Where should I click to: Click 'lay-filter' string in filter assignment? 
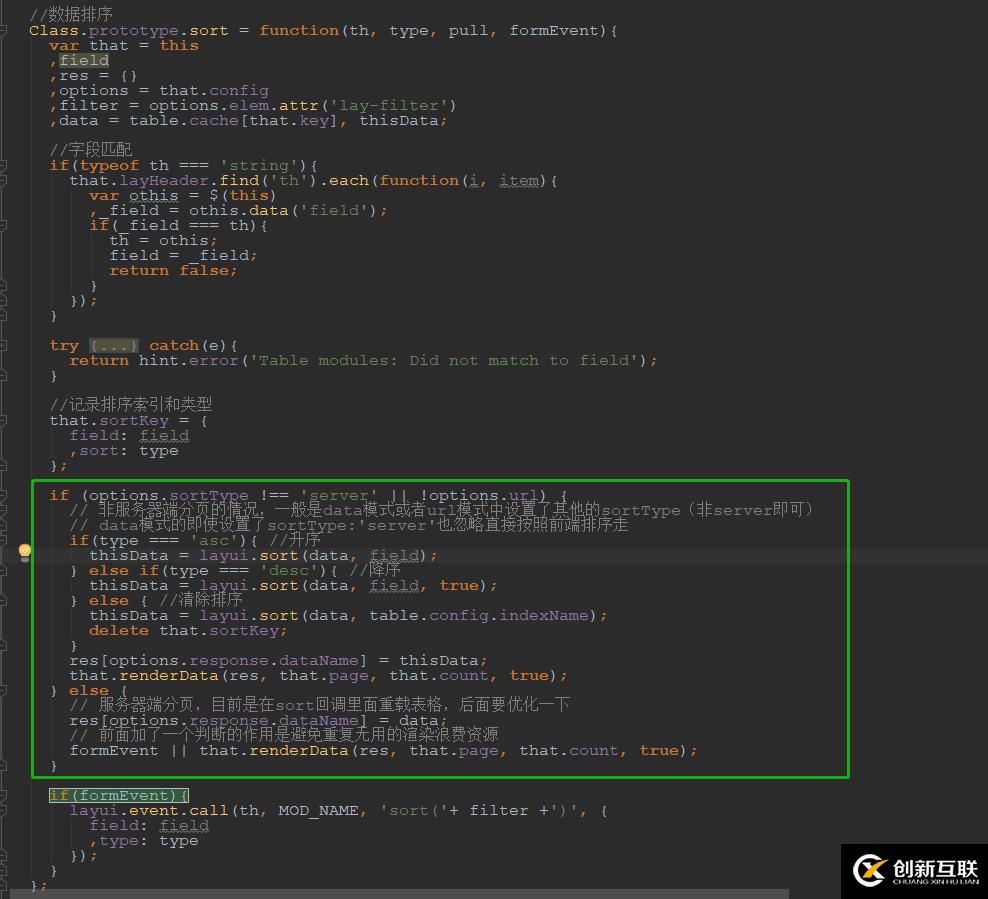389,105
